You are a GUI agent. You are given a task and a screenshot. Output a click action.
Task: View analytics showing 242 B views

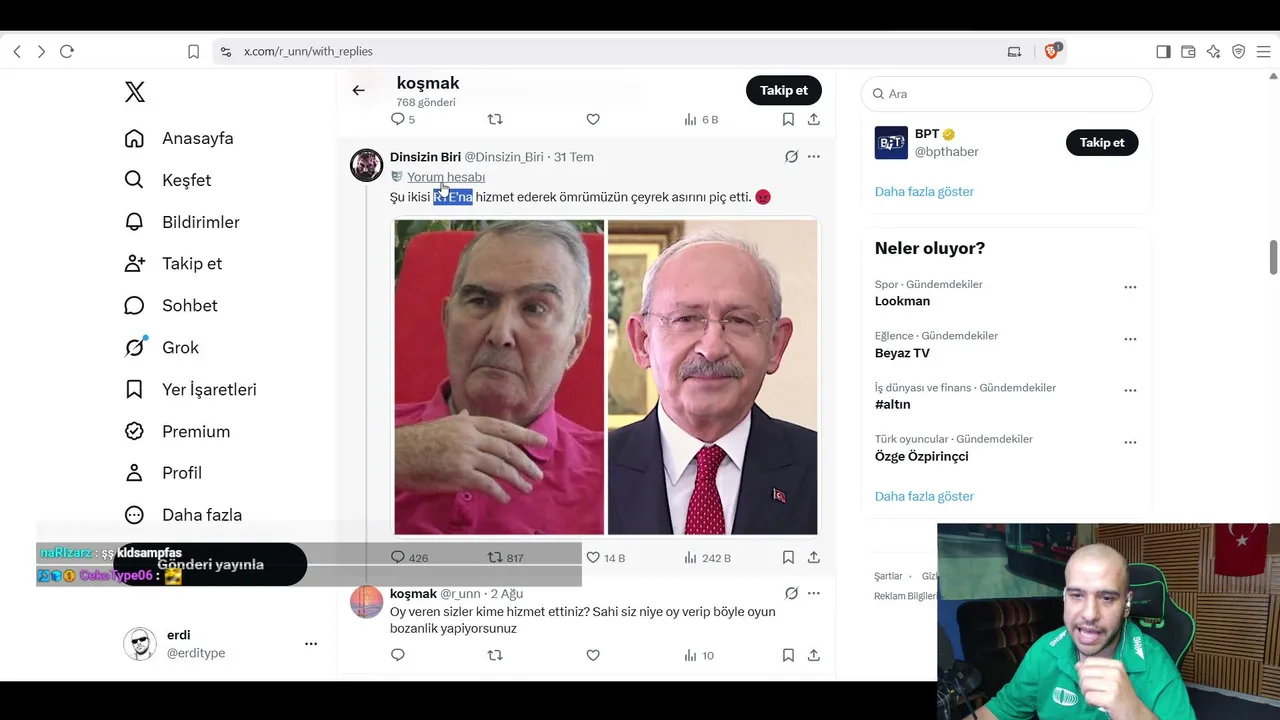point(707,558)
